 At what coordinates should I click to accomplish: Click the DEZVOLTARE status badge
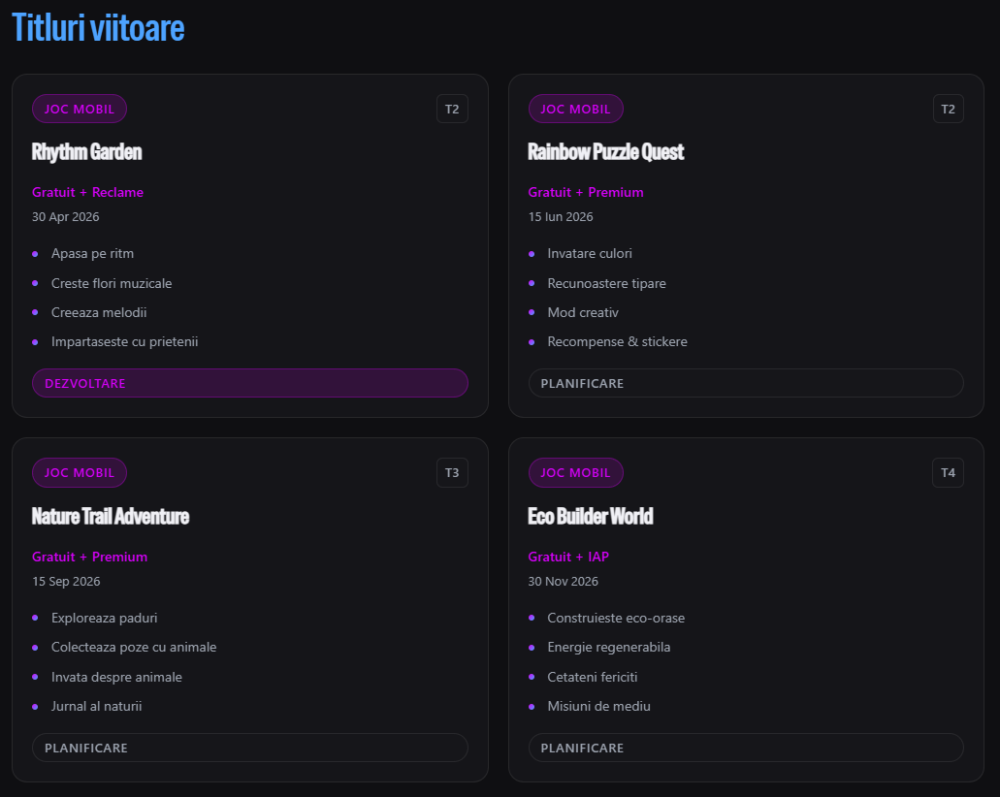point(250,383)
